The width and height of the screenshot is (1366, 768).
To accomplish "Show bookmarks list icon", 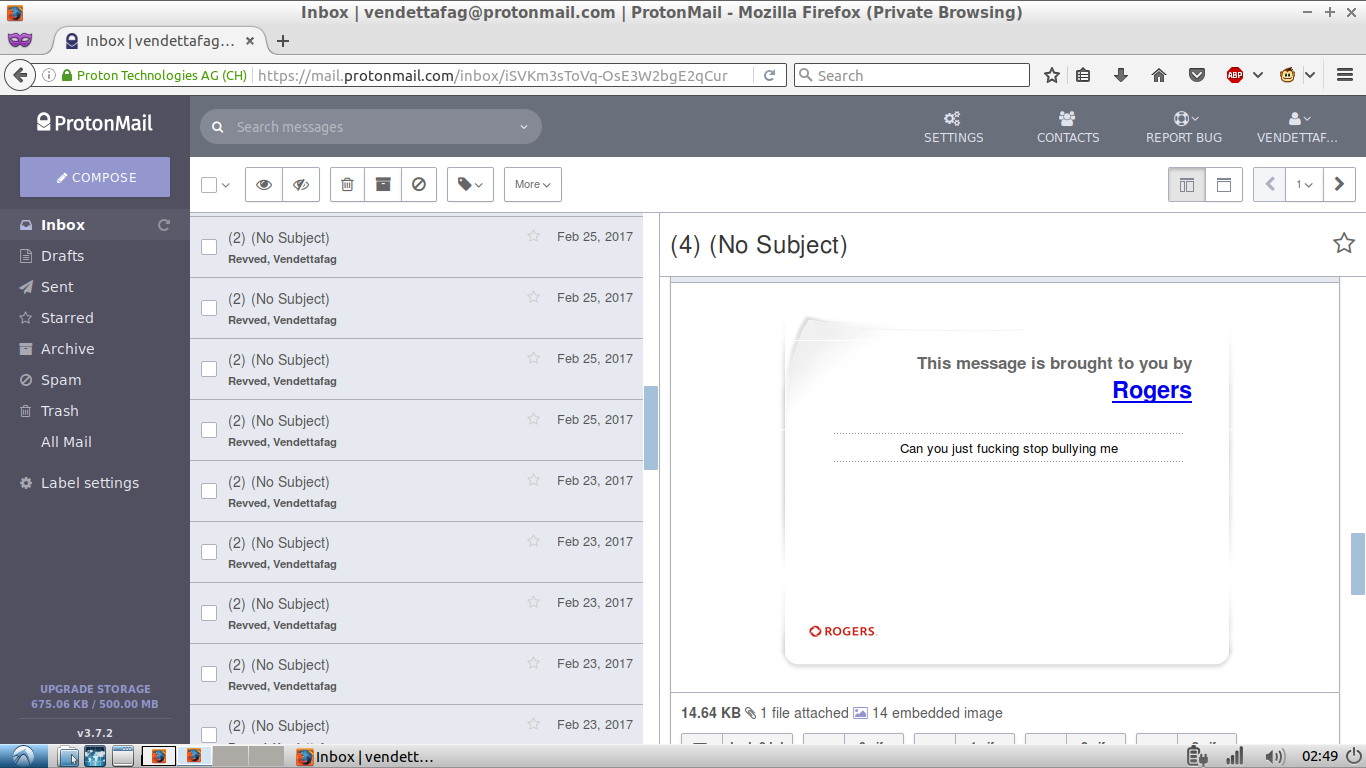I will pyautogui.click(x=1083, y=75).
